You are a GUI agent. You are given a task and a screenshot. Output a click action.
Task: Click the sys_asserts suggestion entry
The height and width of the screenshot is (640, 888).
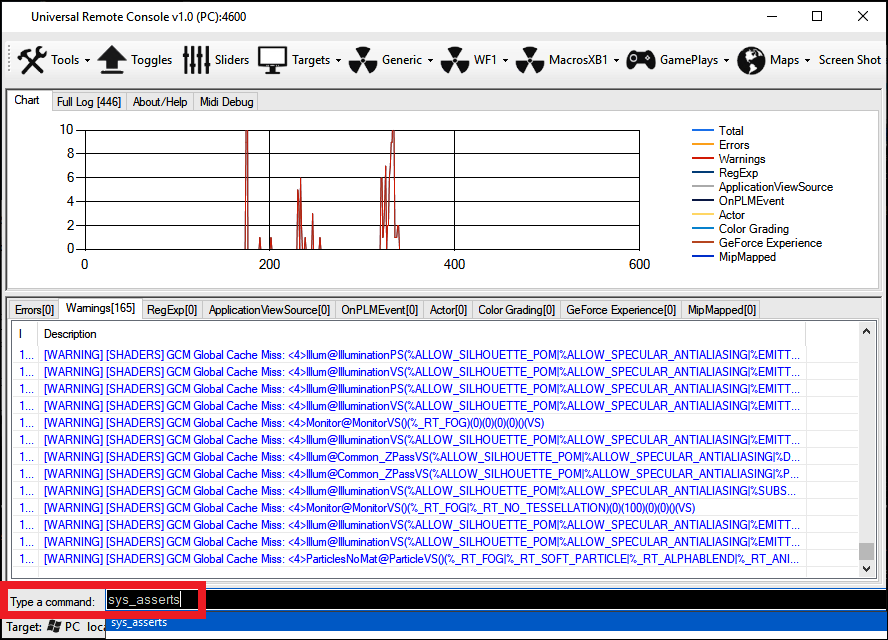139,621
